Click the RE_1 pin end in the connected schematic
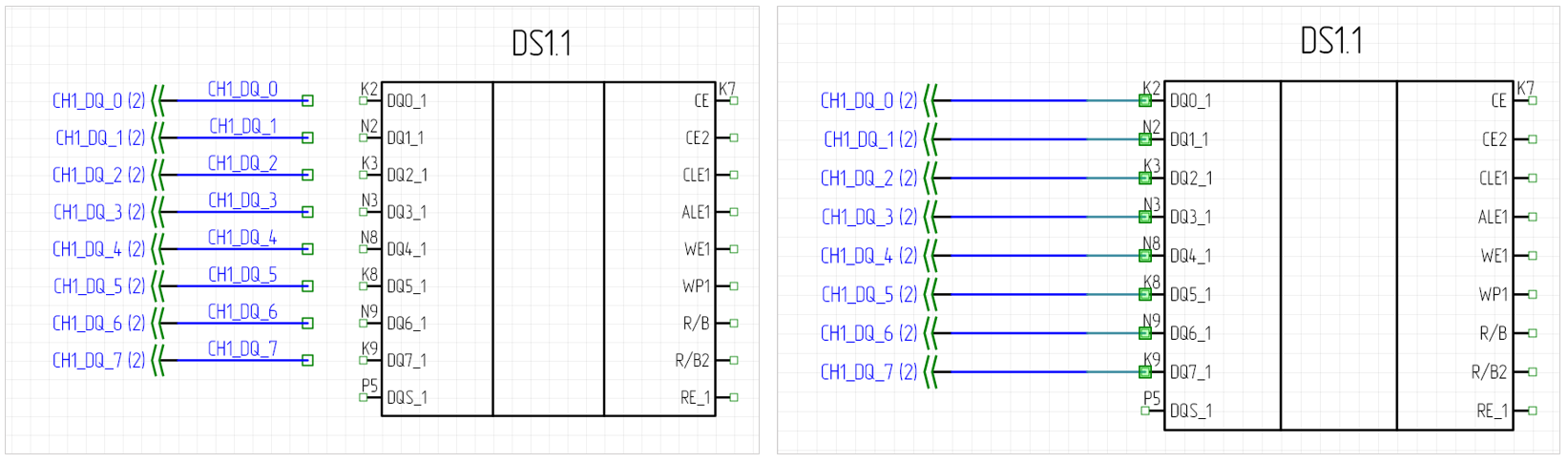The height and width of the screenshot is (463, 1568). pos(1533,410)
